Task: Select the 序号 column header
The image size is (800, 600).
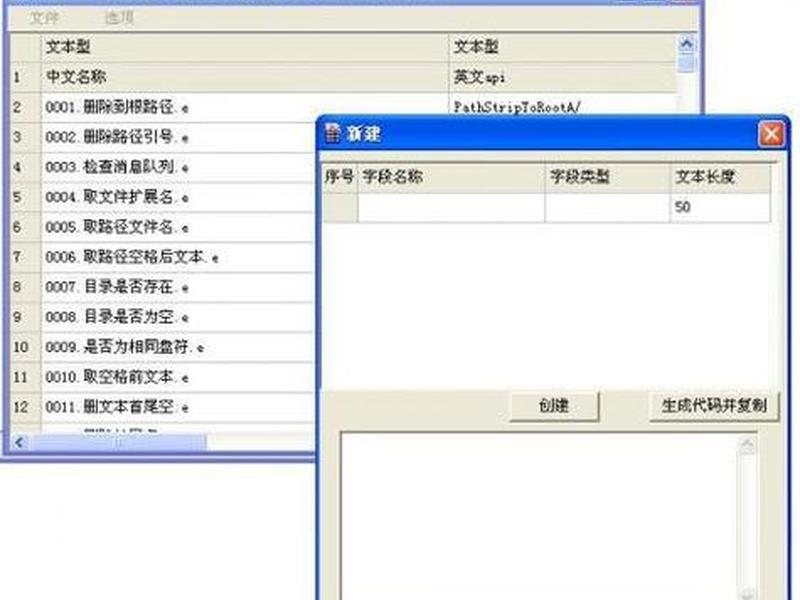Action: pos(339,177)
